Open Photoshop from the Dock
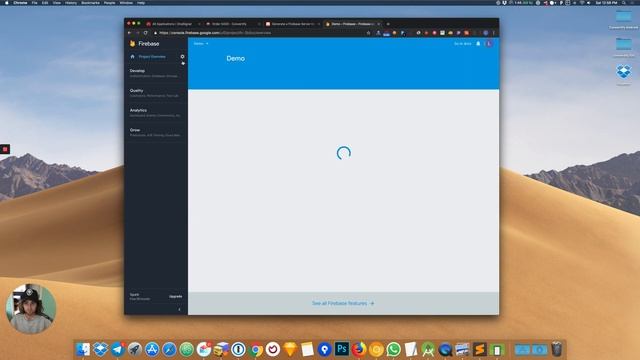 point(342,349)
